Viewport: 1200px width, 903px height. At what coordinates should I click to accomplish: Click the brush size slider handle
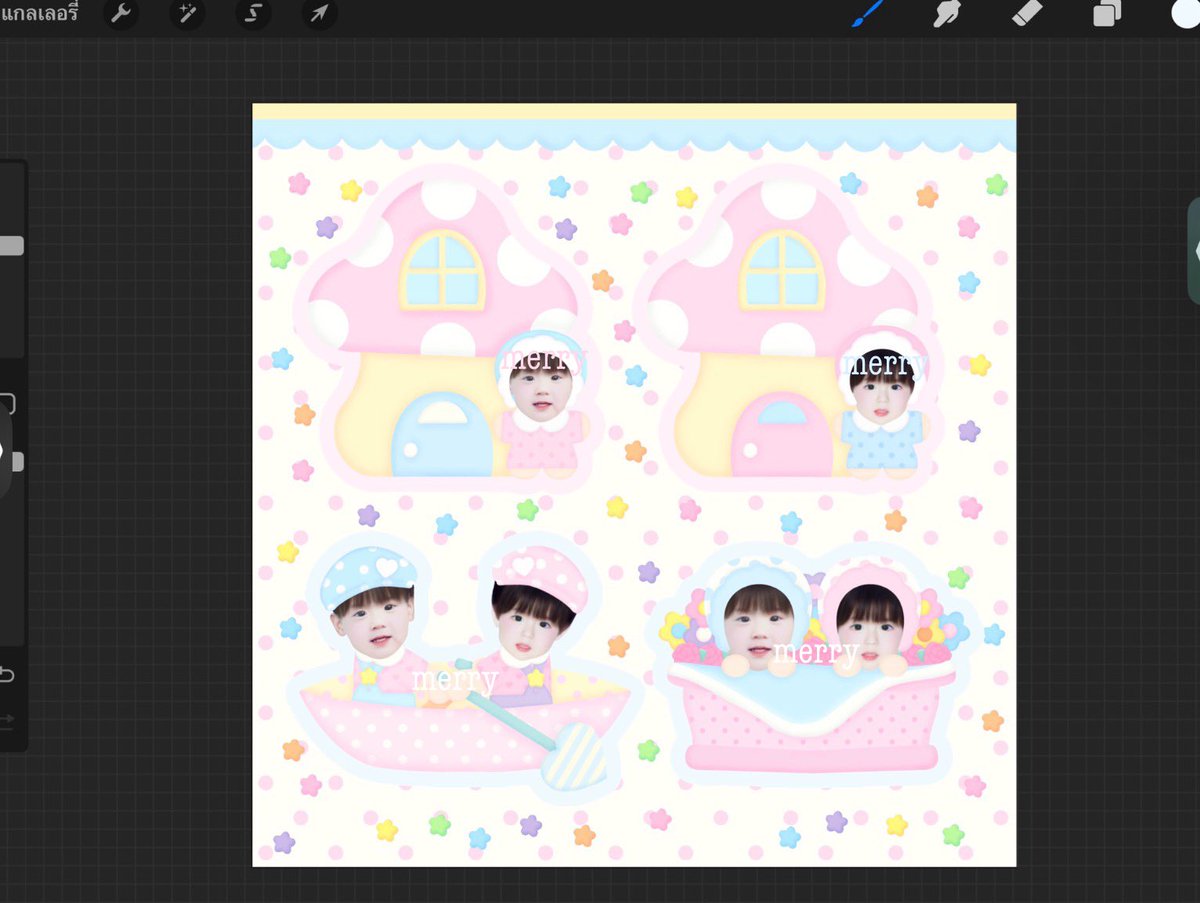point(11,246)
